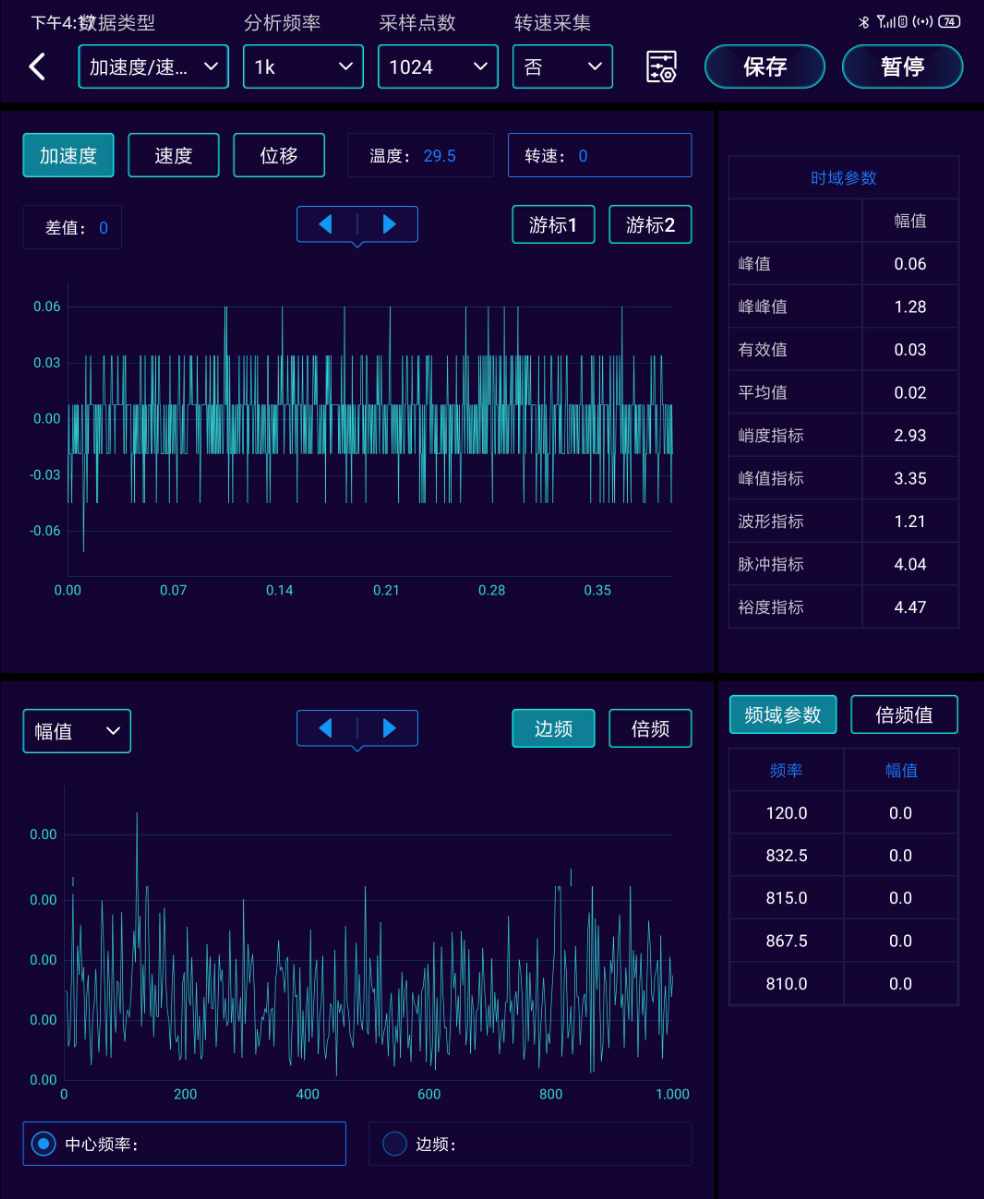Move time-domain cursor left
The image size is (984, 1199).
[x=326, y=225]
